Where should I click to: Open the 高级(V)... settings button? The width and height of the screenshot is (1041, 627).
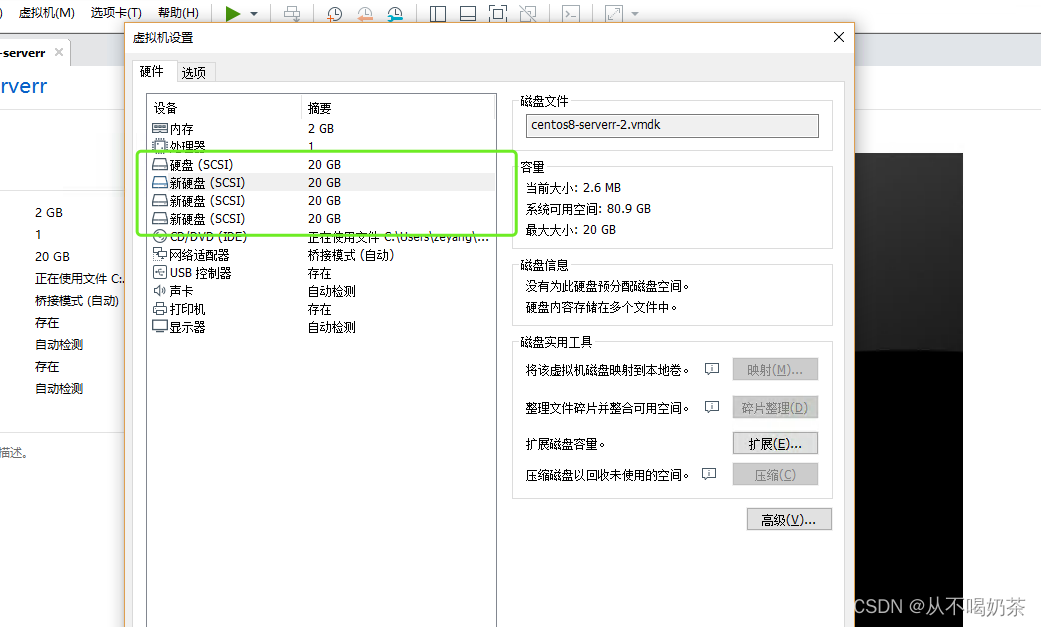[x=789, y=520]
